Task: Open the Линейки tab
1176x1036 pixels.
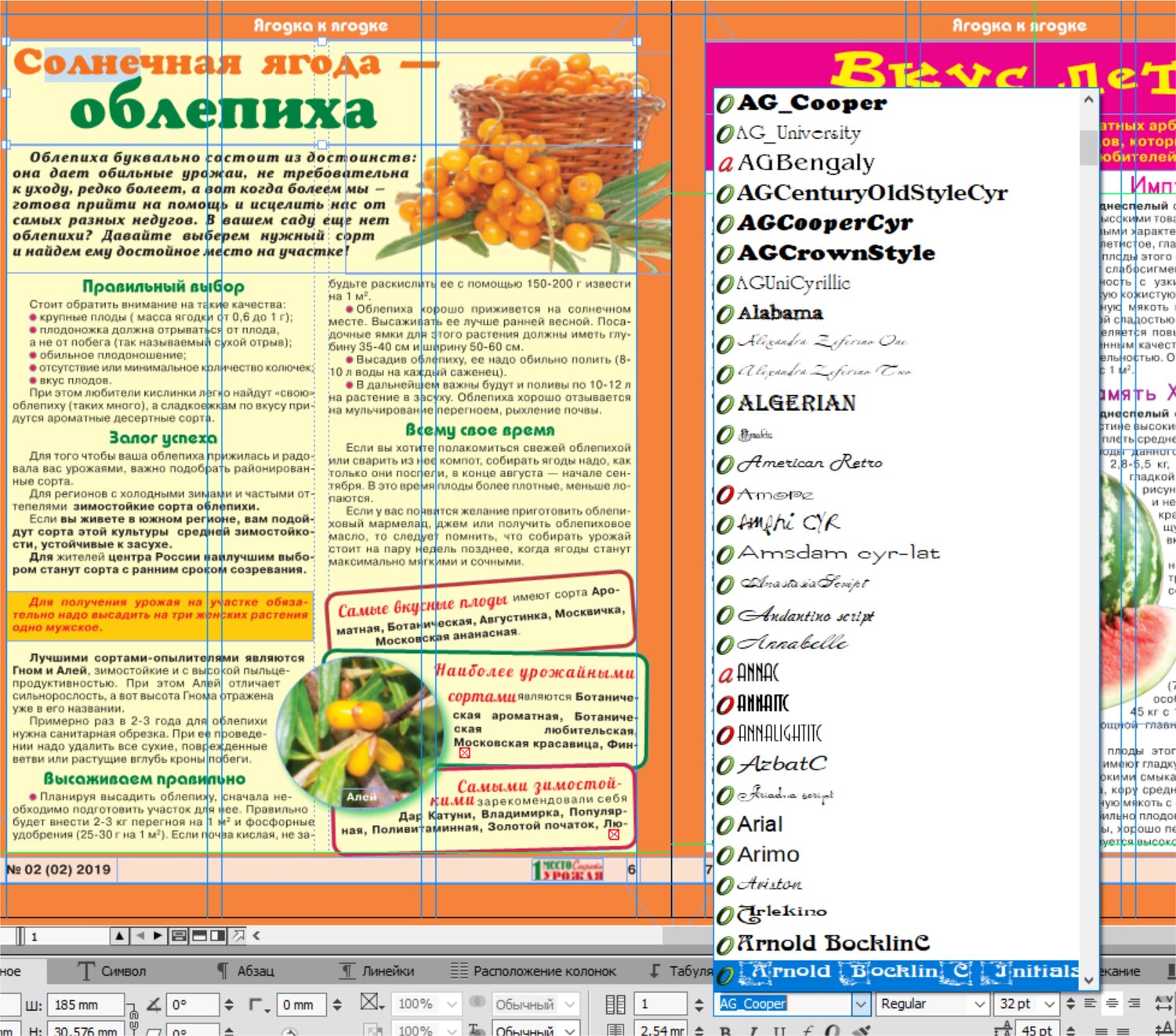Action: coord(377,971)
